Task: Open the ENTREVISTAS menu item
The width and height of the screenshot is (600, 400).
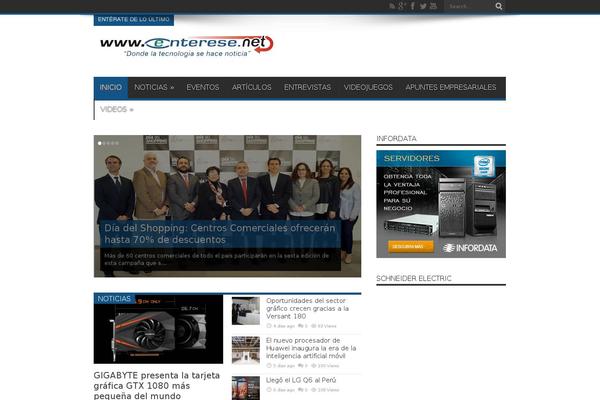Action: [x=307, y=87]
